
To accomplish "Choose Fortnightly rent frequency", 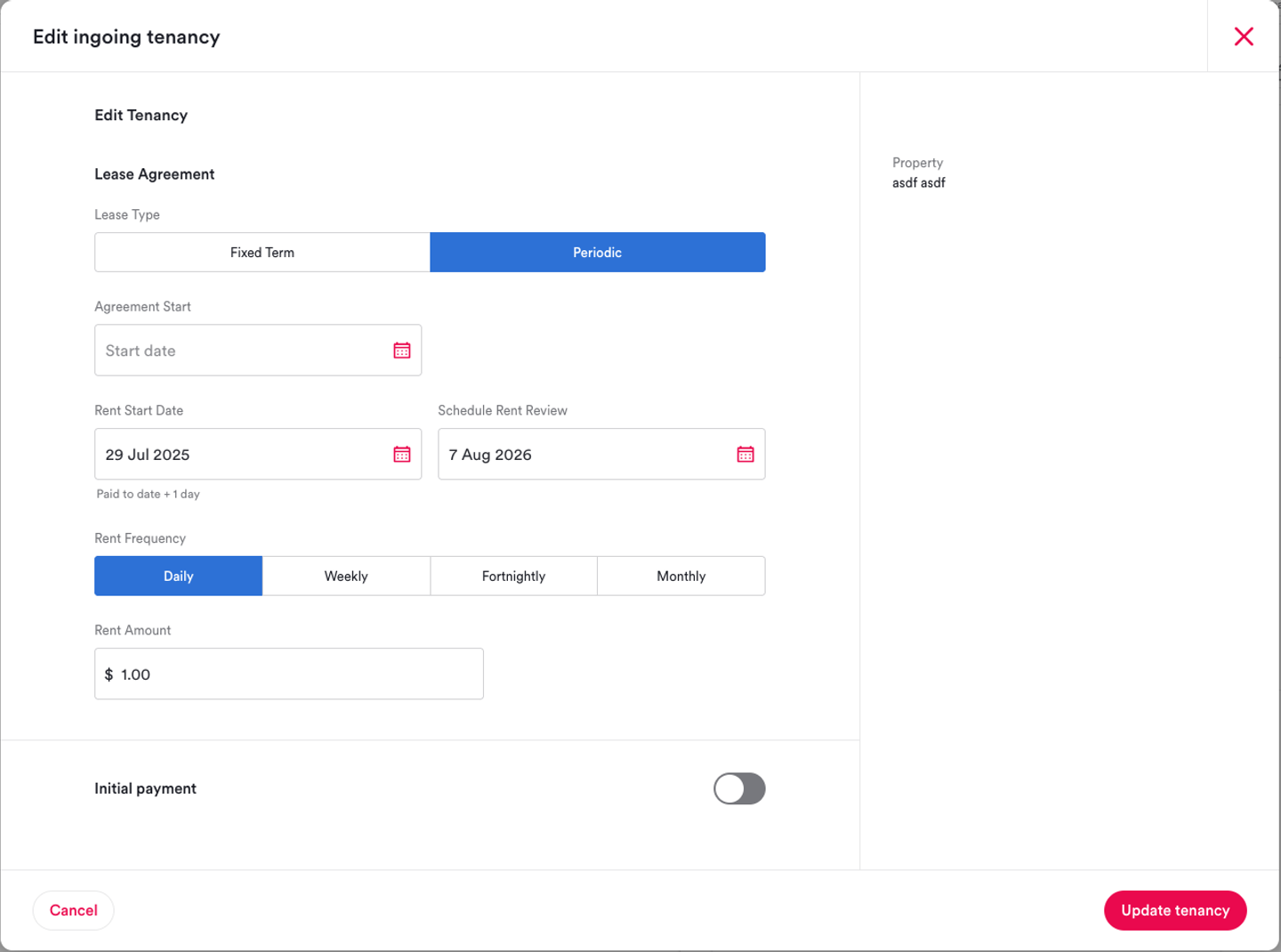I will [514, 577].
